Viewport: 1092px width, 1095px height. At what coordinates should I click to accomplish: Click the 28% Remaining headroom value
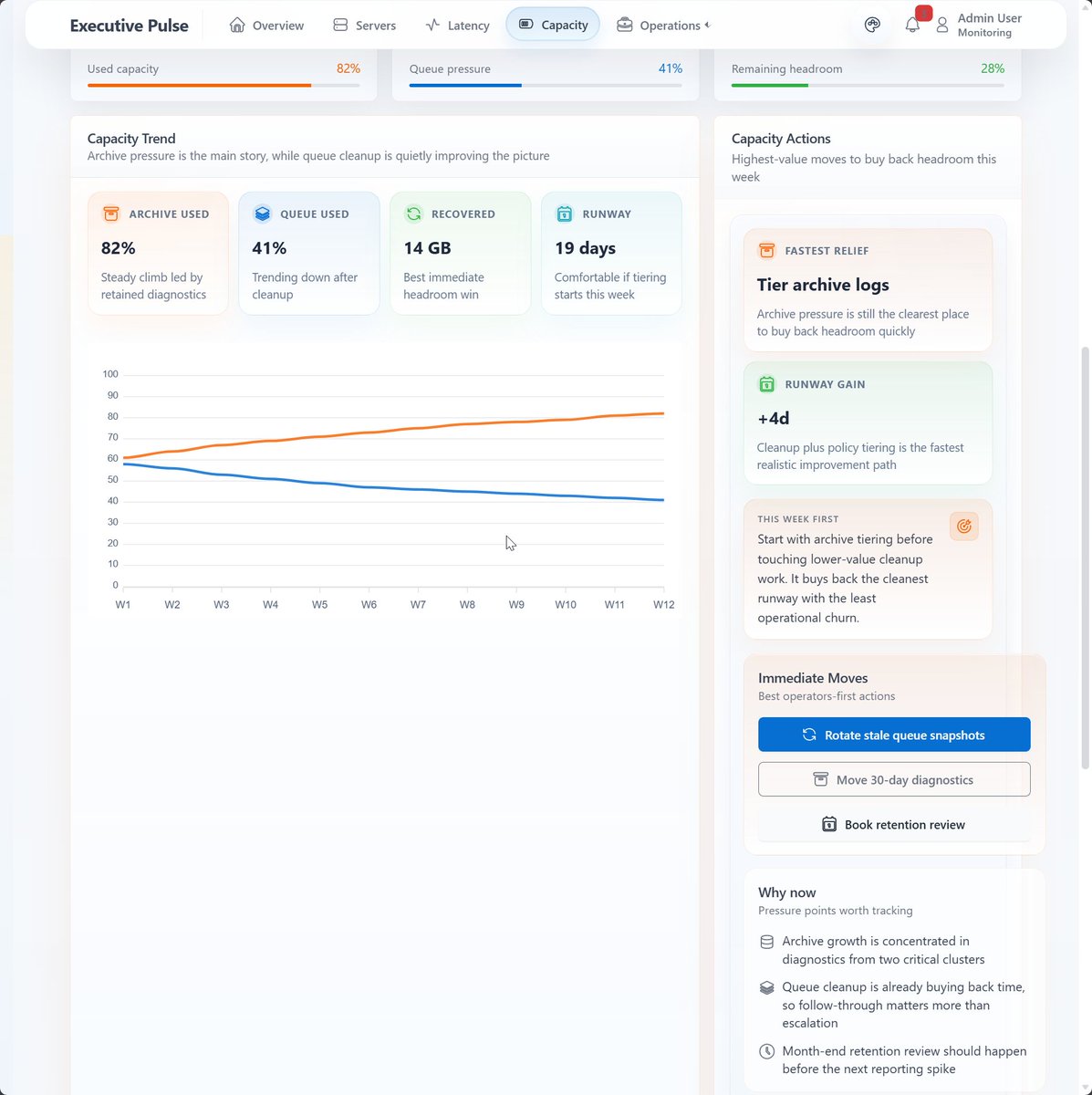click(993, 68)
